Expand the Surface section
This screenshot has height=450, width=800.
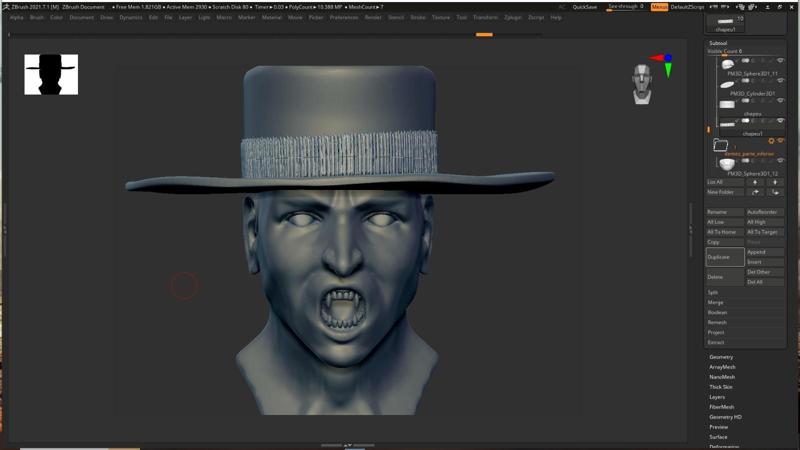tap(718, 437)
